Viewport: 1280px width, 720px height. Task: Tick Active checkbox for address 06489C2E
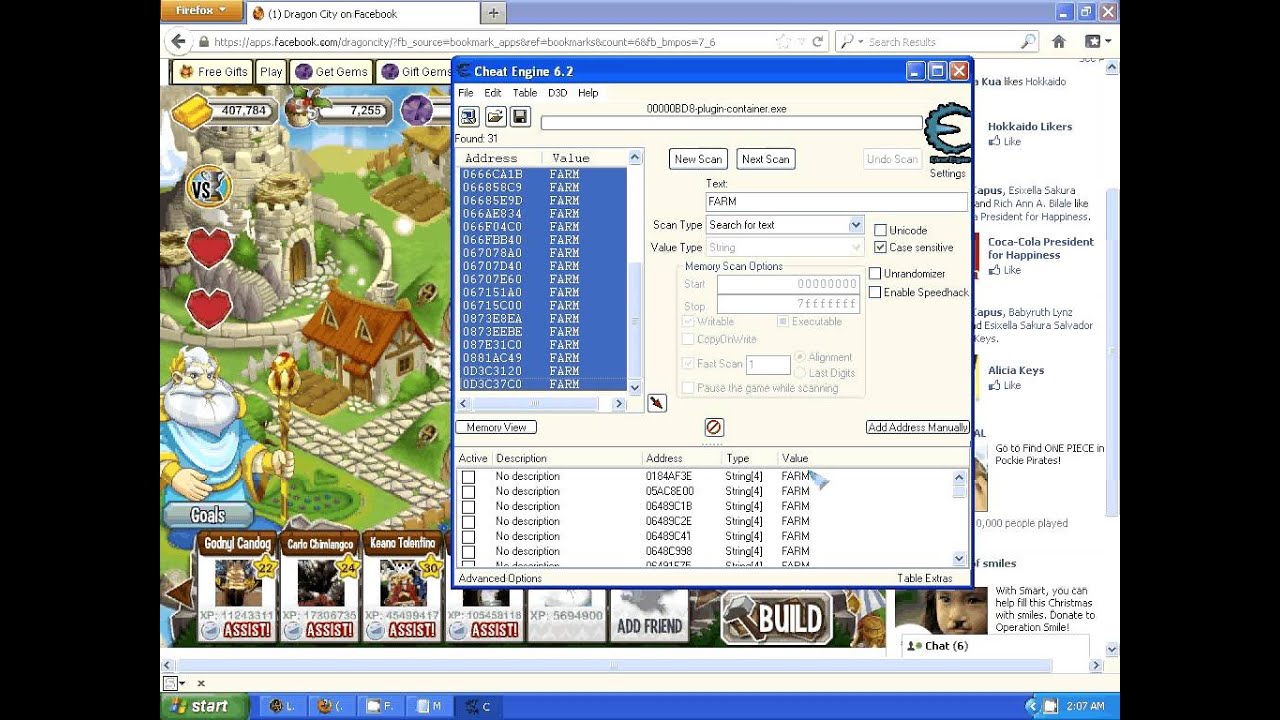pos(468,522)
